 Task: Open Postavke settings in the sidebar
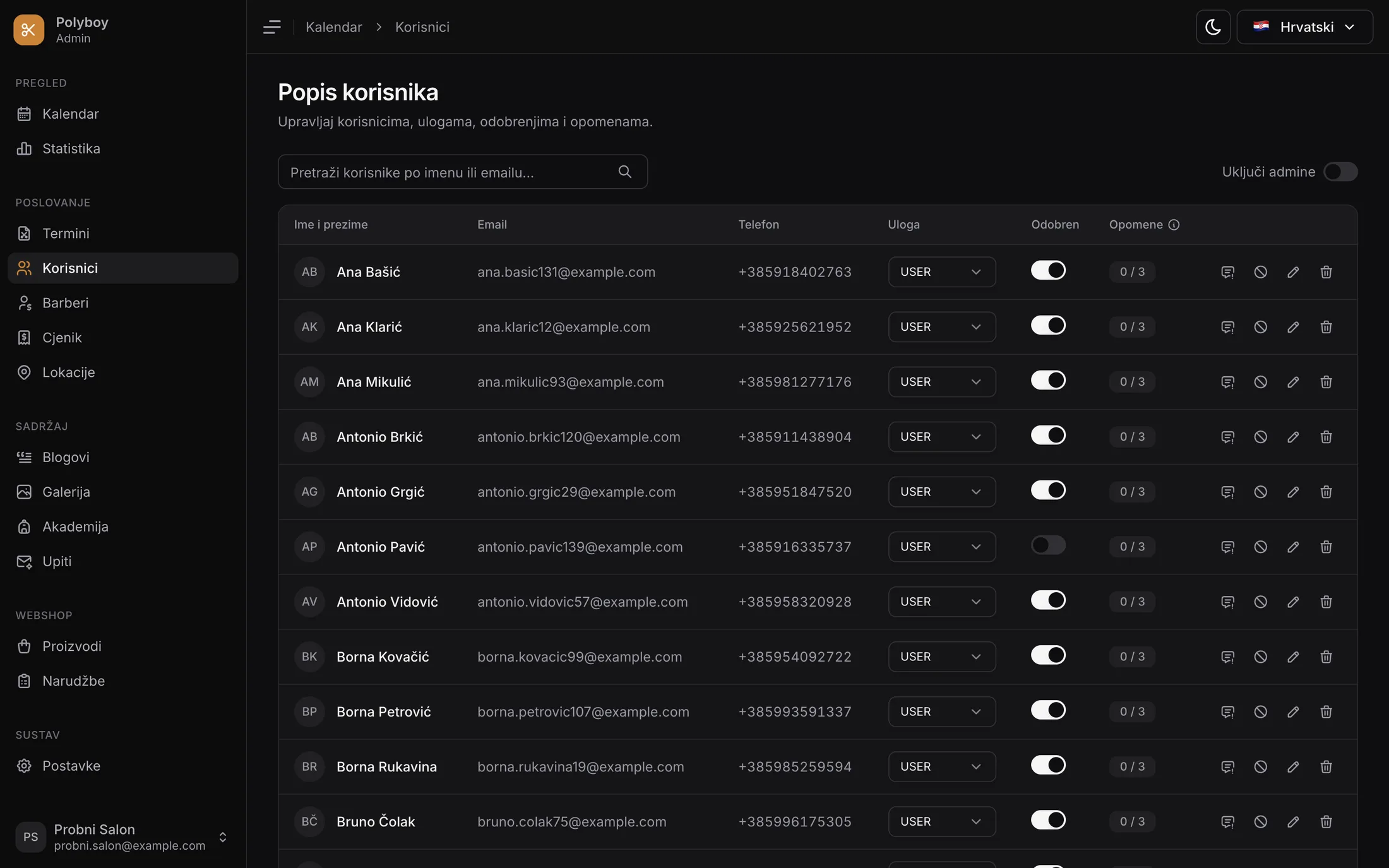click(x=122, y=766)
